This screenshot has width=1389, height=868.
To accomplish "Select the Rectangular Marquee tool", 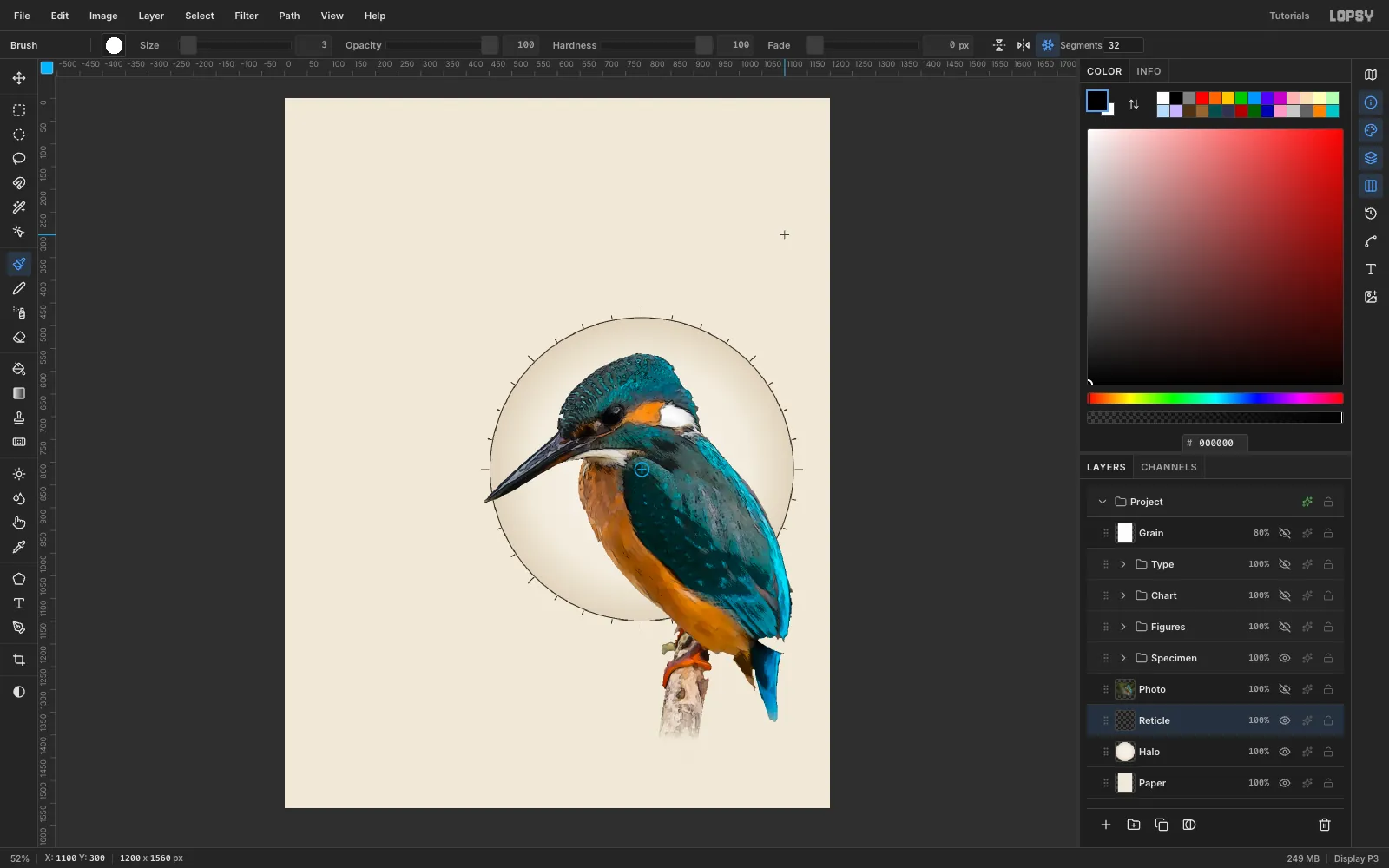I will (x=19, y=110).
